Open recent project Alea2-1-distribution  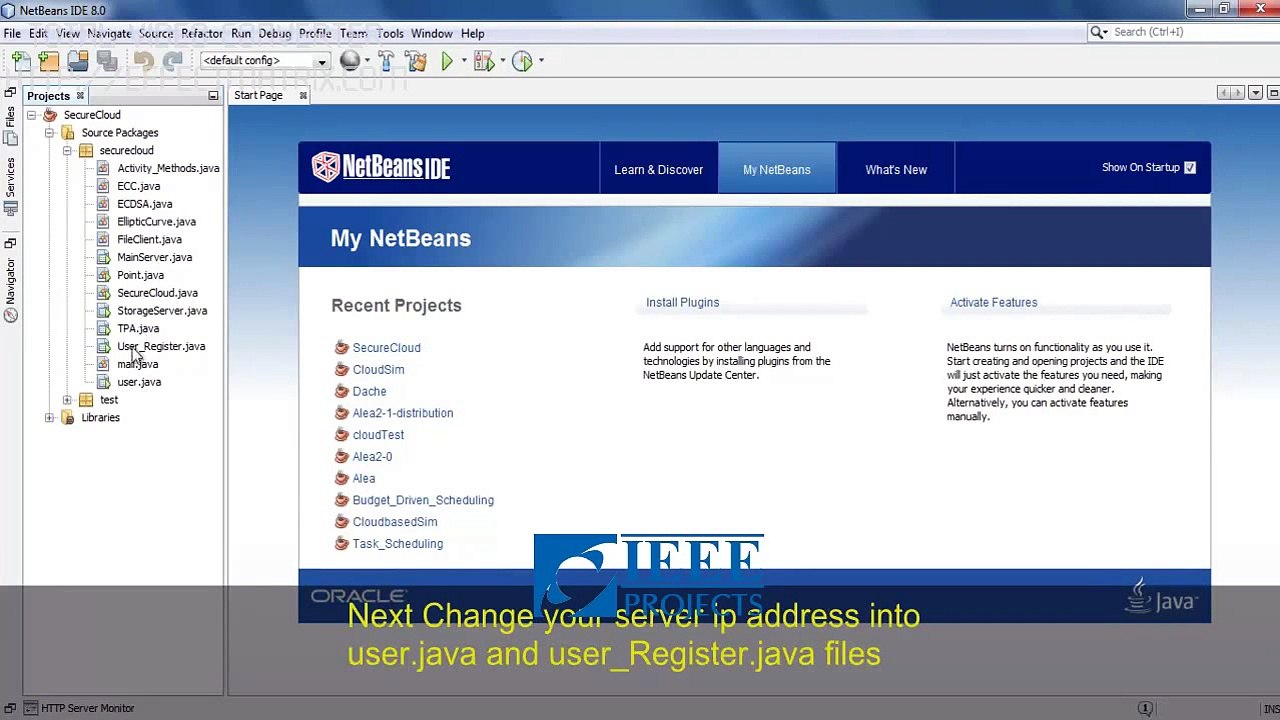click(x=402, y=413)
